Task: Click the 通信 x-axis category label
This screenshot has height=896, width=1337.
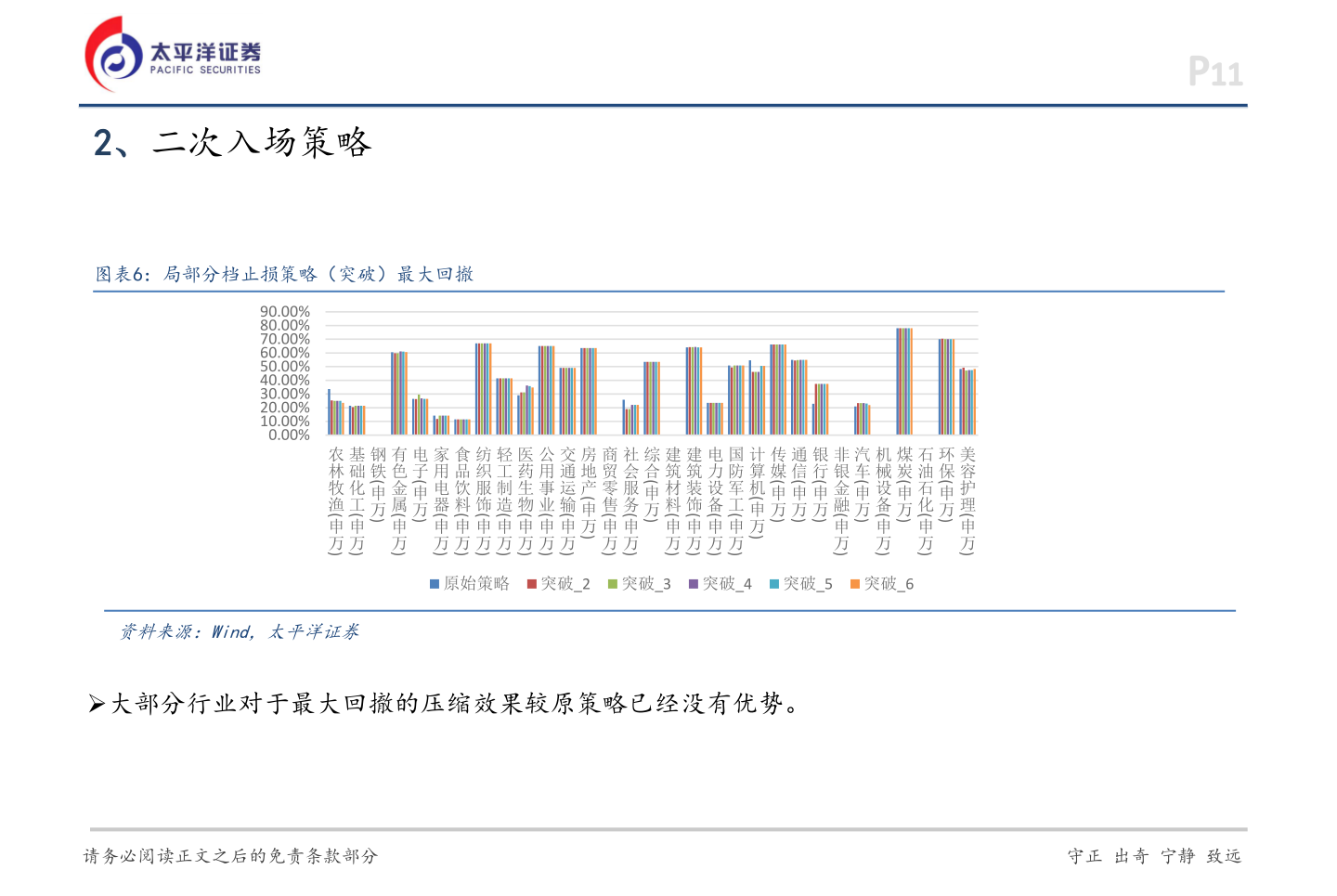Action: tap(799, 484)
